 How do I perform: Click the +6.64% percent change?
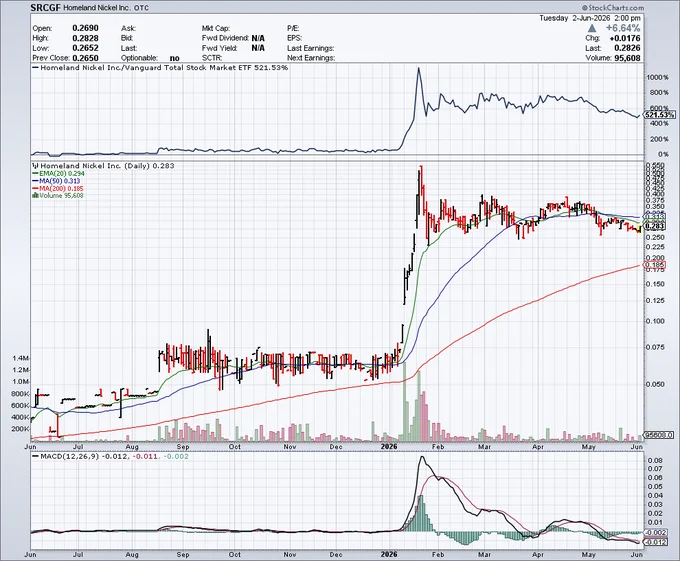coord(623,28)
